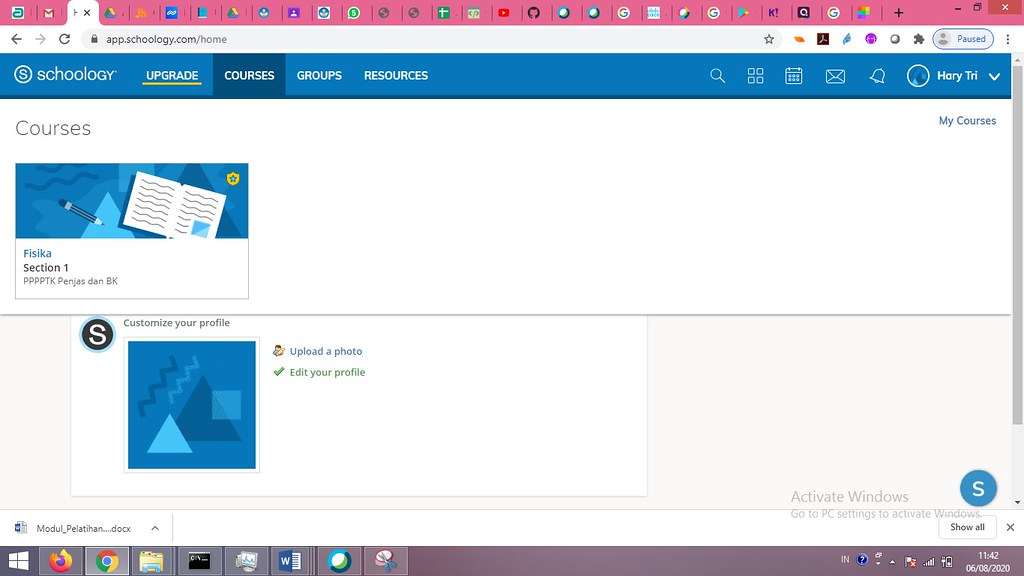Image resolution: width=1024 pixels, height=576 pixels.
Task: Open the Windows Start menu
Action: 18,561
